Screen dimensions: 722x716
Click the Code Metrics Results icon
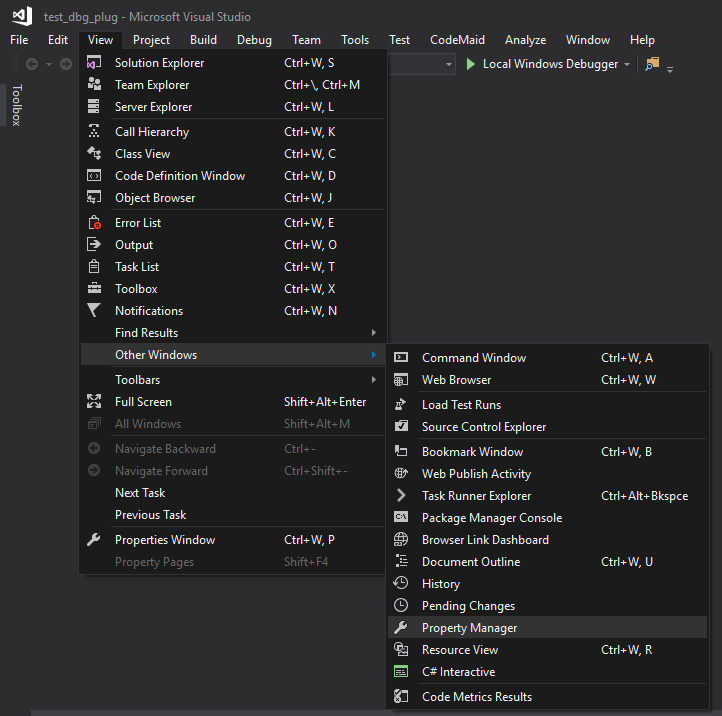[x=401, y=697]
